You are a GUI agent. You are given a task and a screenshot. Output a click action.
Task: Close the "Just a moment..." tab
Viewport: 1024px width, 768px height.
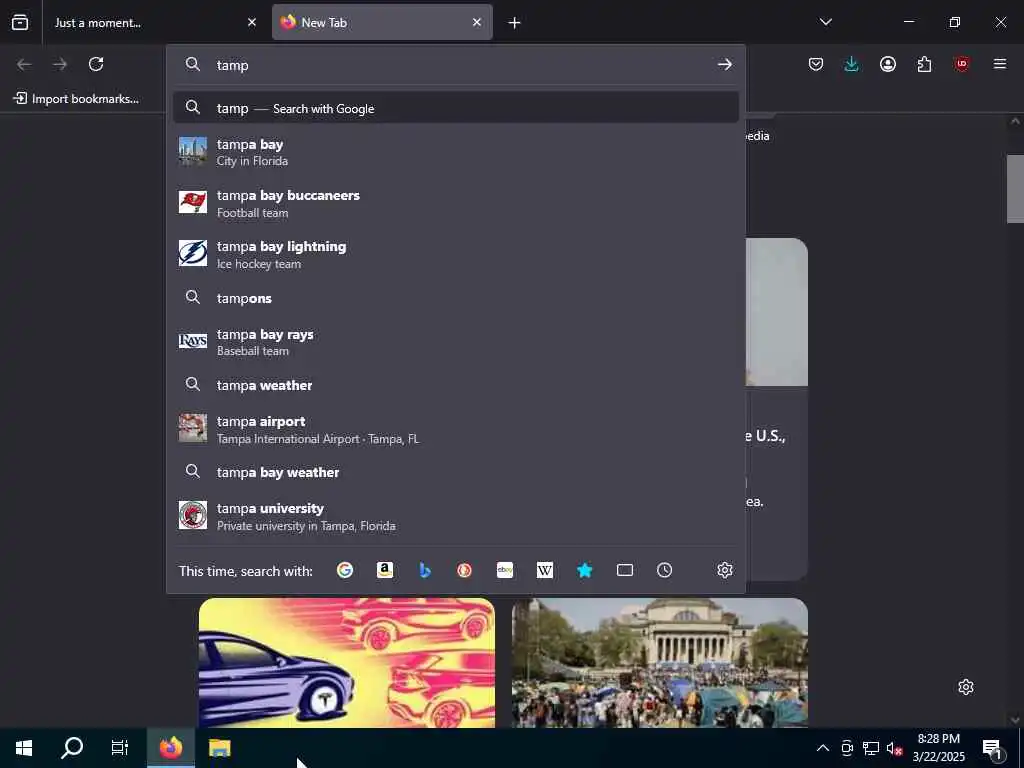[x=252, y=22]
